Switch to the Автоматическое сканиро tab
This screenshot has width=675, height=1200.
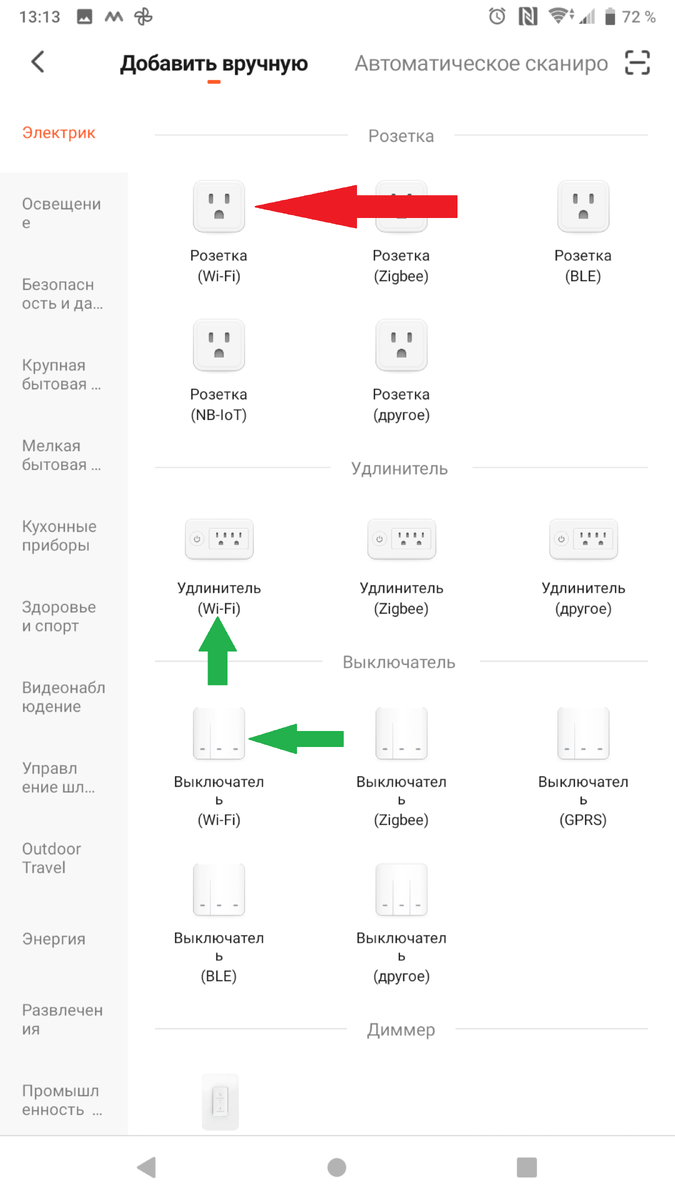[480, 62]
